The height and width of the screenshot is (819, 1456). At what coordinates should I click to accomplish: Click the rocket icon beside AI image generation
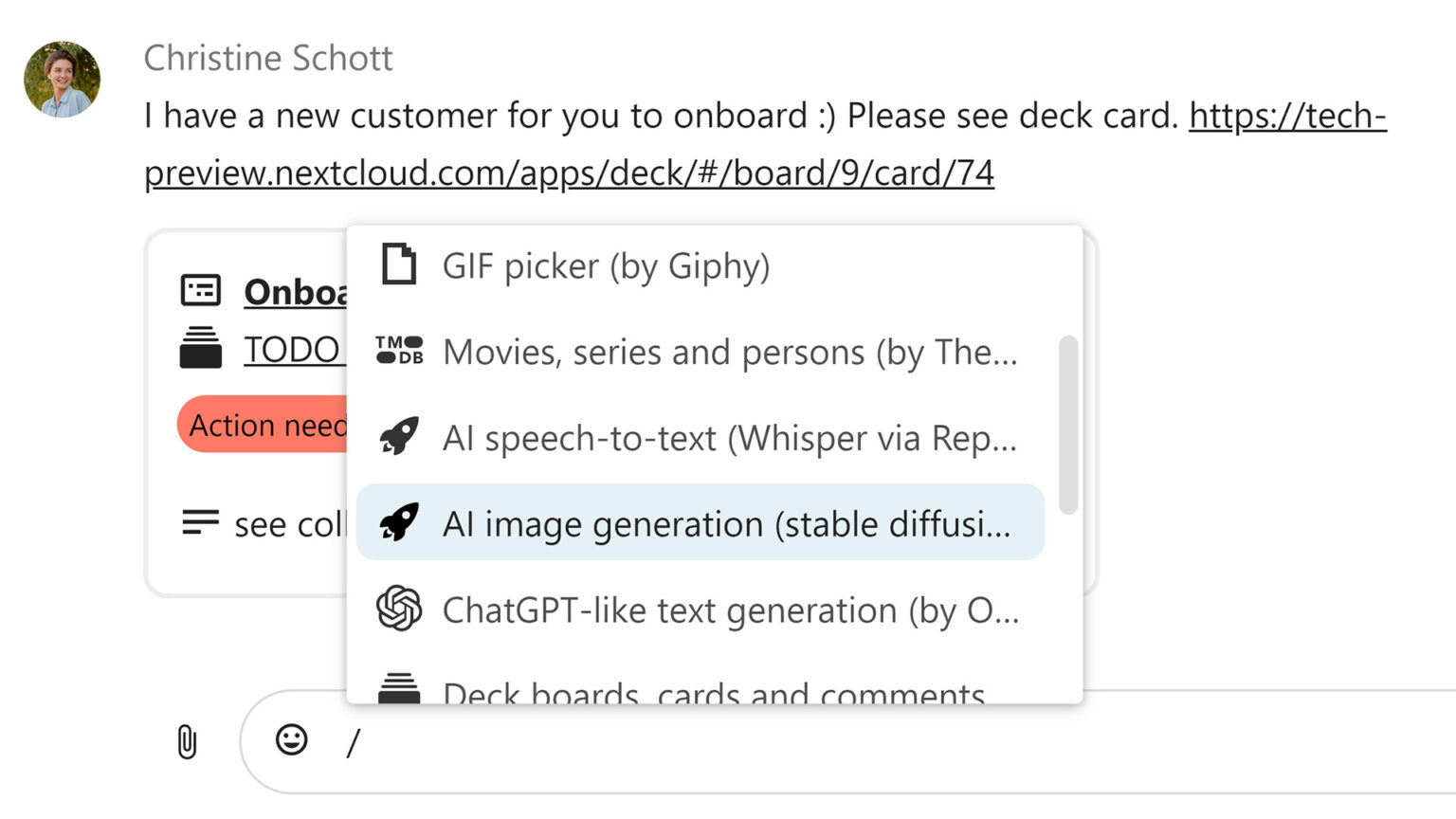tap(399, 522)
